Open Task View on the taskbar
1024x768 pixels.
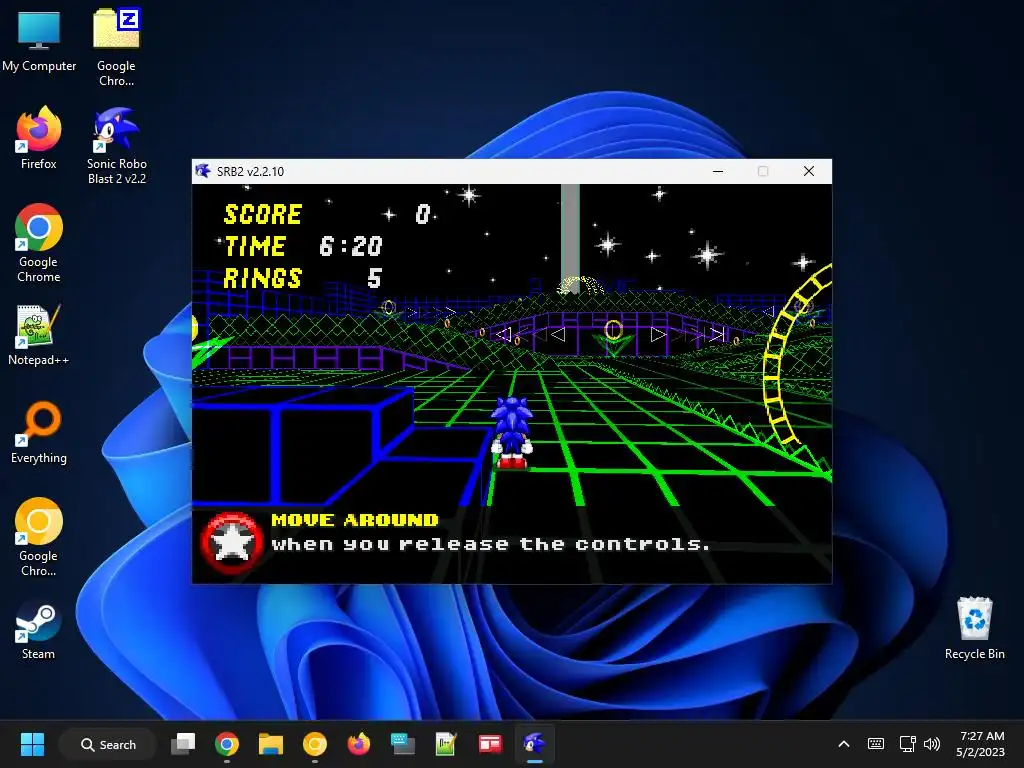pos(183,744)
